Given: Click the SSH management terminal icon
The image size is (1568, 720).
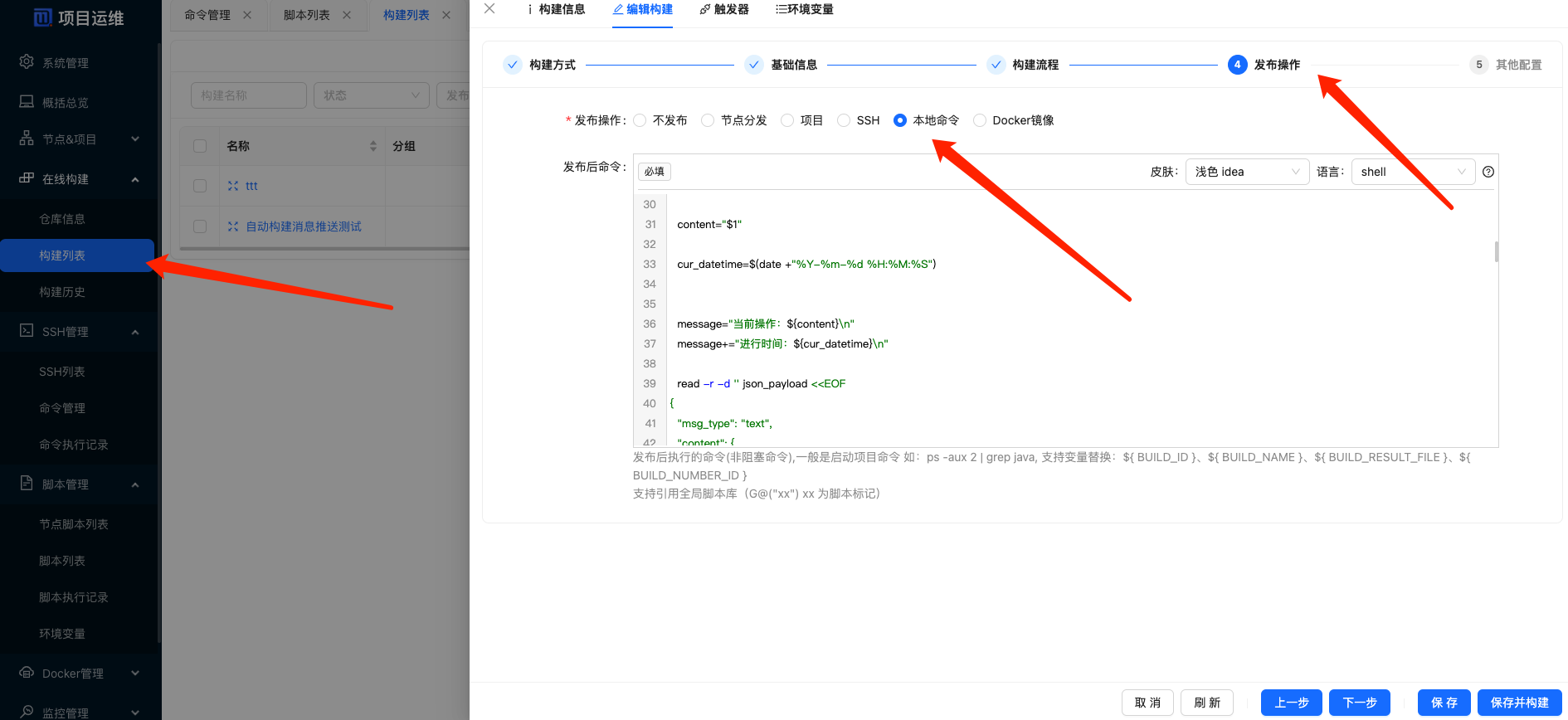Looking at the screenshot, I should coord(27,331).
